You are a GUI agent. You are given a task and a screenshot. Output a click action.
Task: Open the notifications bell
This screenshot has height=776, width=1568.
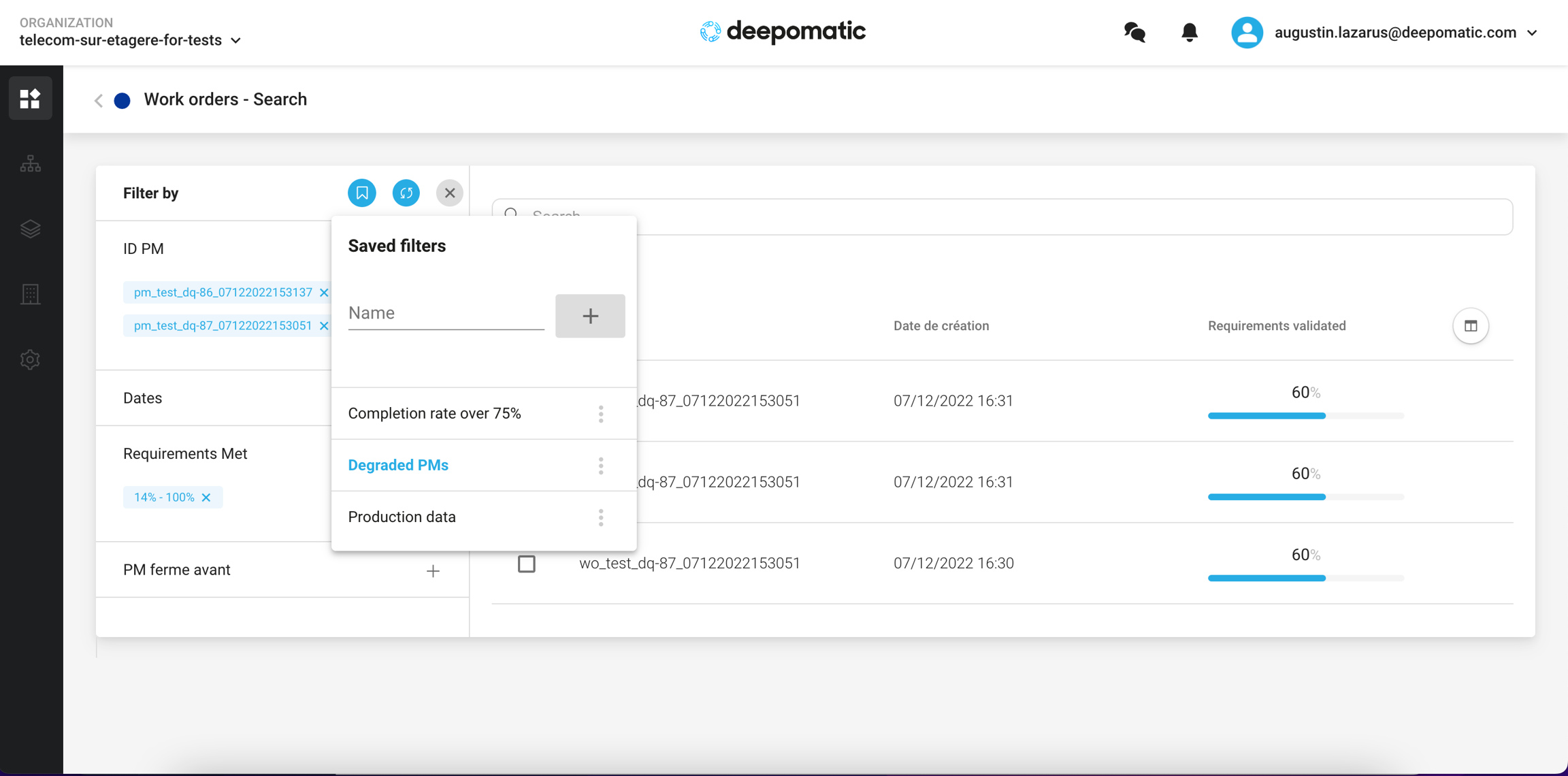click(x=1189, y=33)
